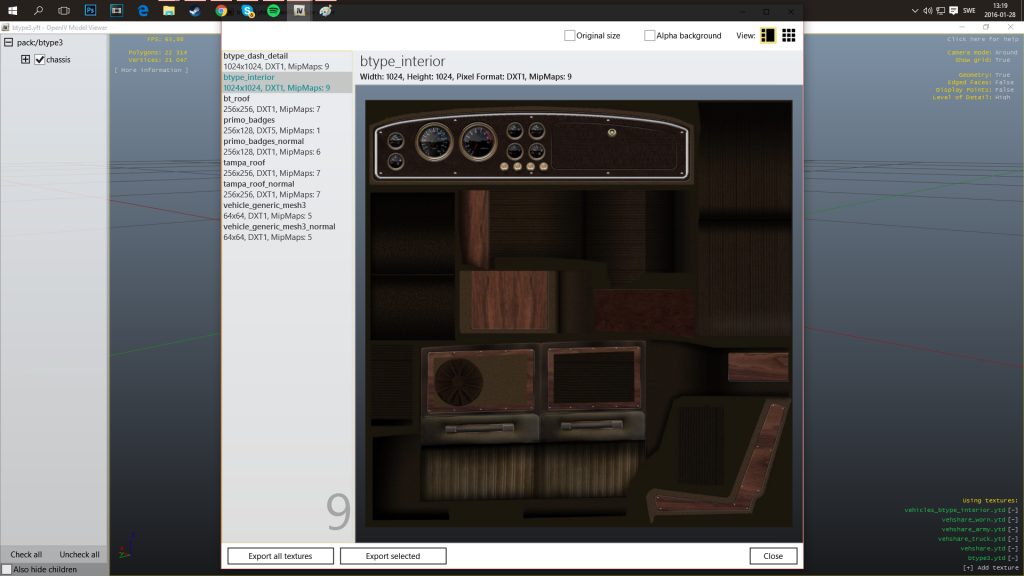
Task: Click the btype_interior texture preview image
Action: (x=579, y=313)
